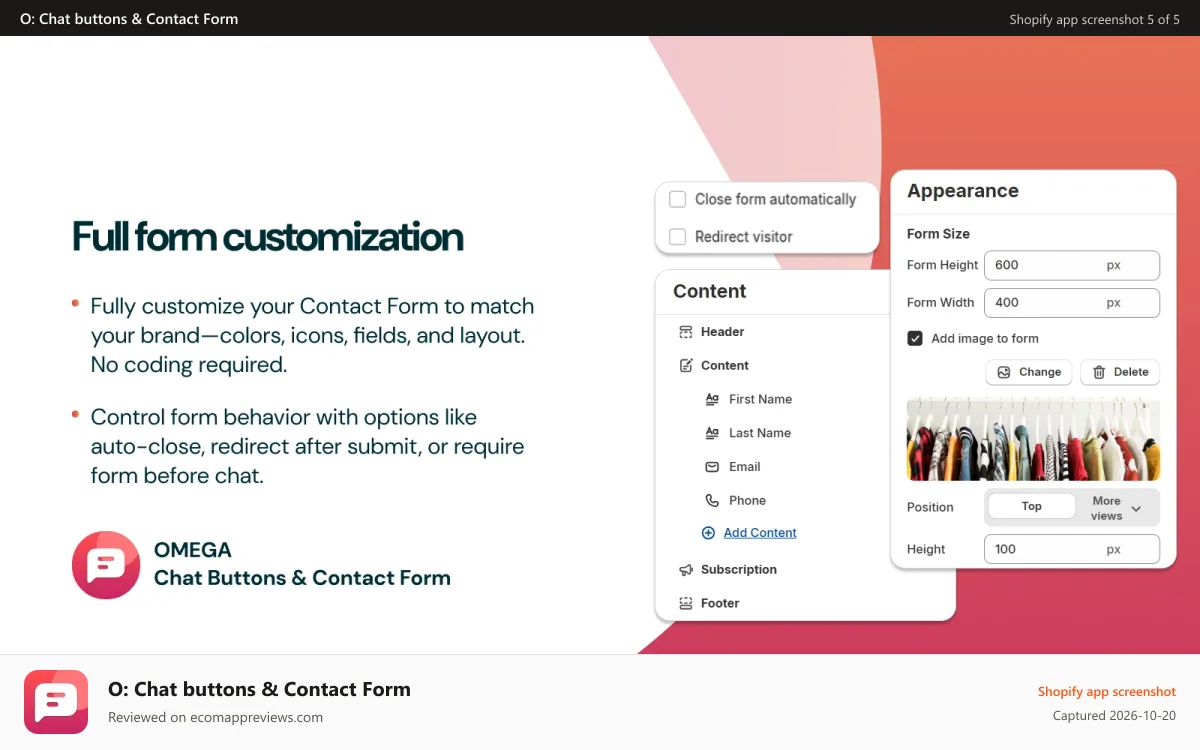
Task: Click the Form Size label
Action: click(x=938, y=234)
